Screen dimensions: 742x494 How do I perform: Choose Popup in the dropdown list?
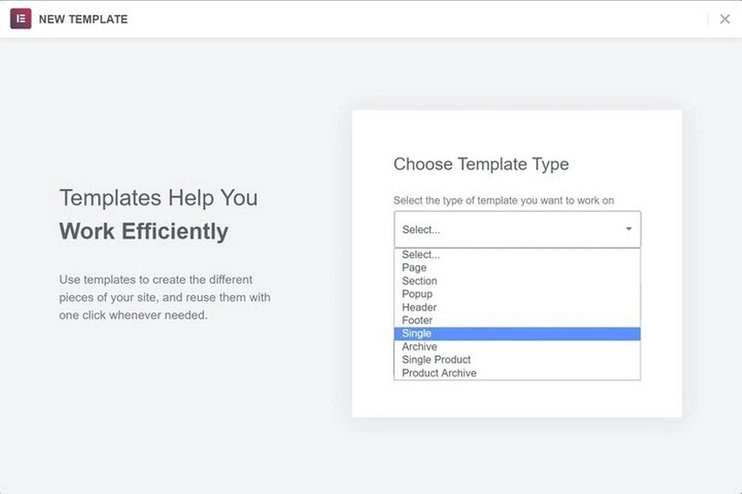pos(417,294)
